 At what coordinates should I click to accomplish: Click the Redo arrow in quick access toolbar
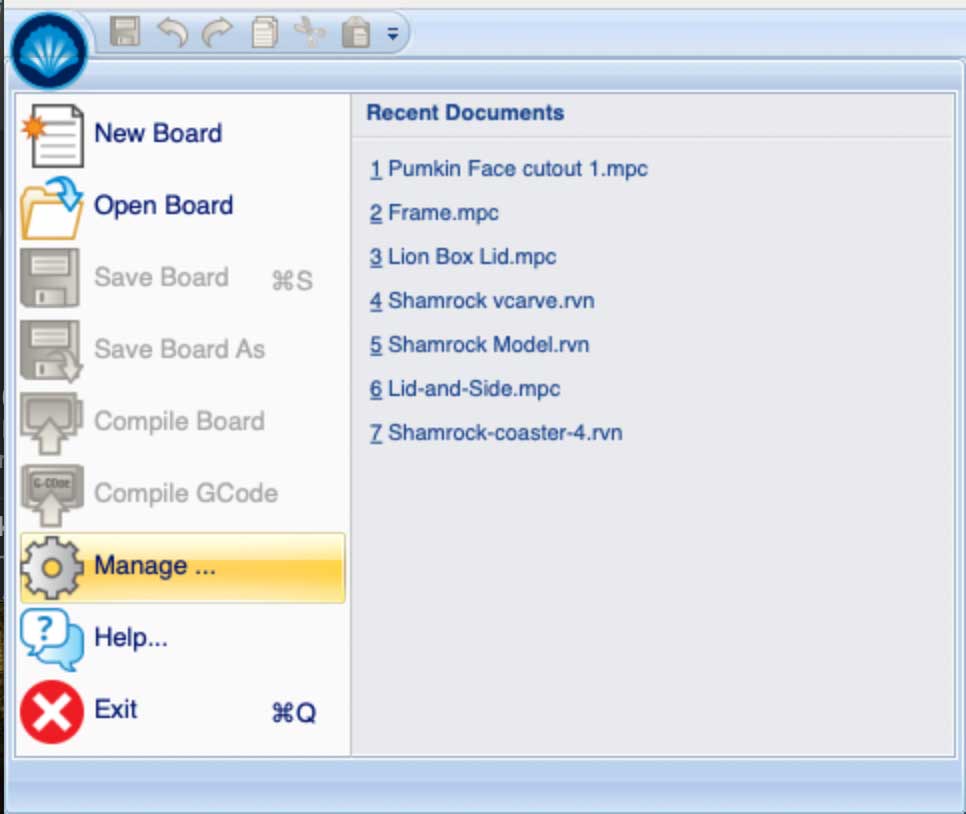(x=216, y=33)
